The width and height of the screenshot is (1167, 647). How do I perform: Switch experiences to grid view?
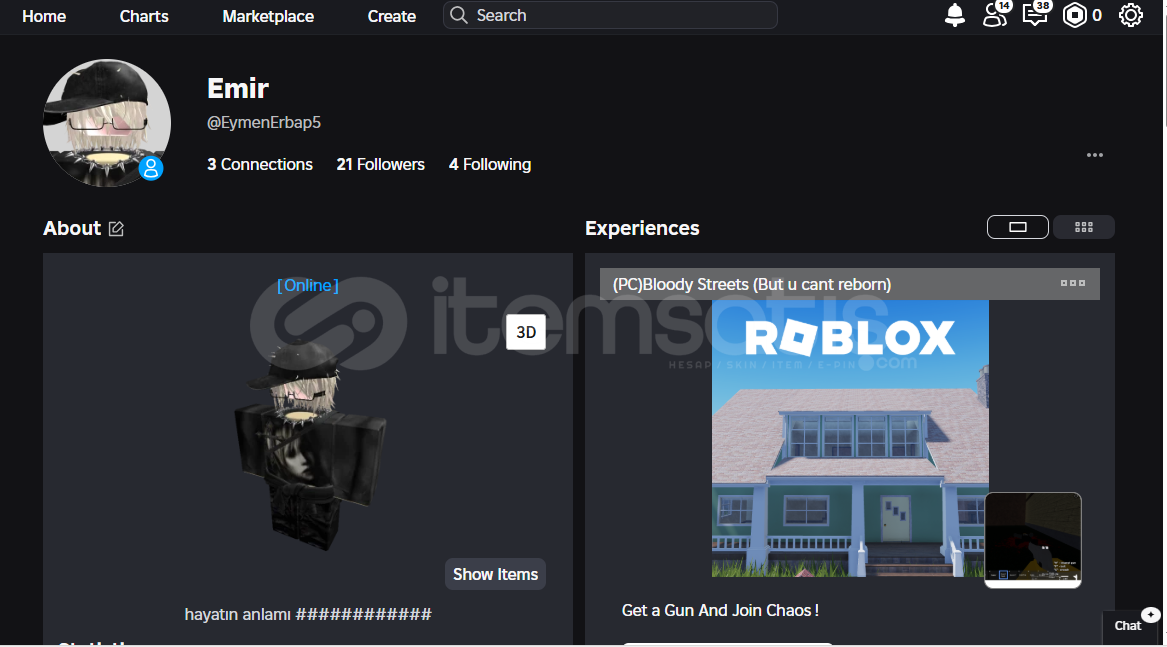pos(1083,227)
